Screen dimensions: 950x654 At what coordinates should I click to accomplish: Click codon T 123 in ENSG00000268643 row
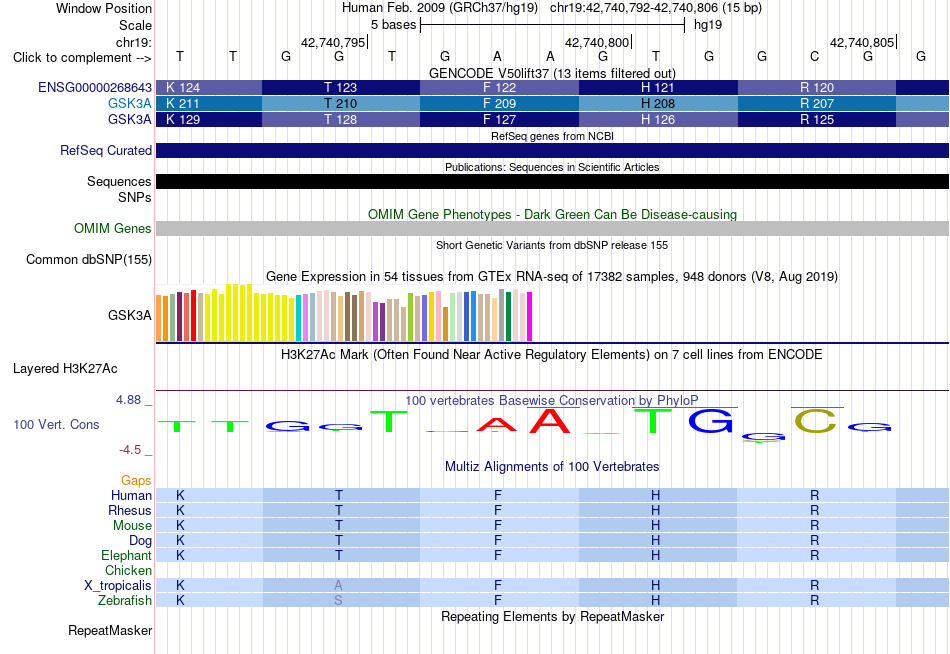tap(341, 87)
